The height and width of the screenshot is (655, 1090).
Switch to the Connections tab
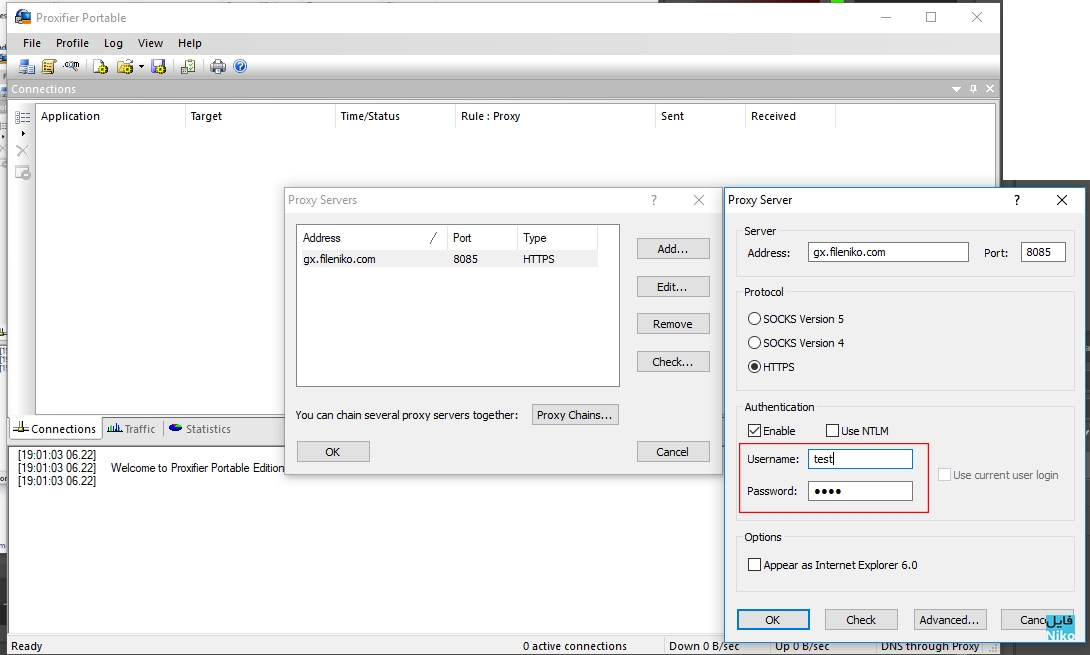coord(56,429)
